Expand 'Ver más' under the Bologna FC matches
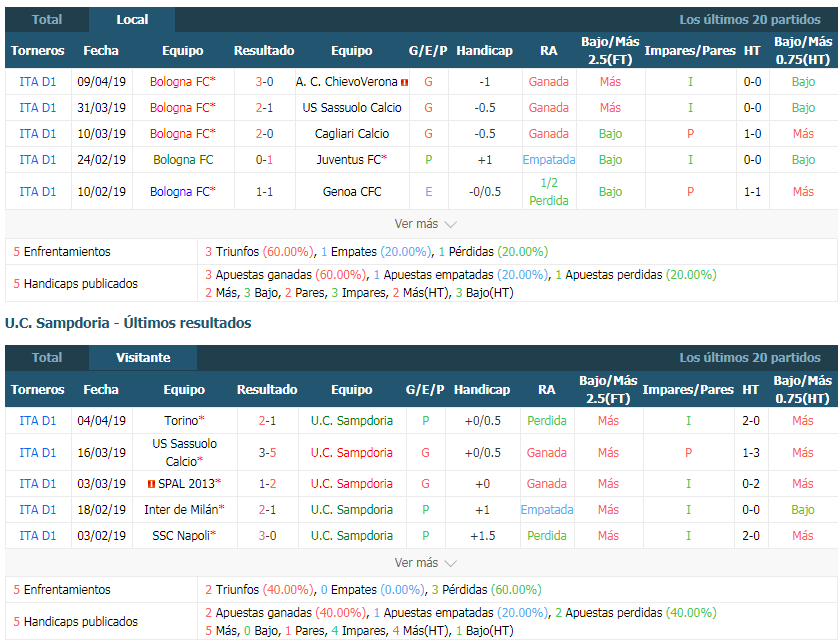838x641 pixels. click(x=425, y=224)
